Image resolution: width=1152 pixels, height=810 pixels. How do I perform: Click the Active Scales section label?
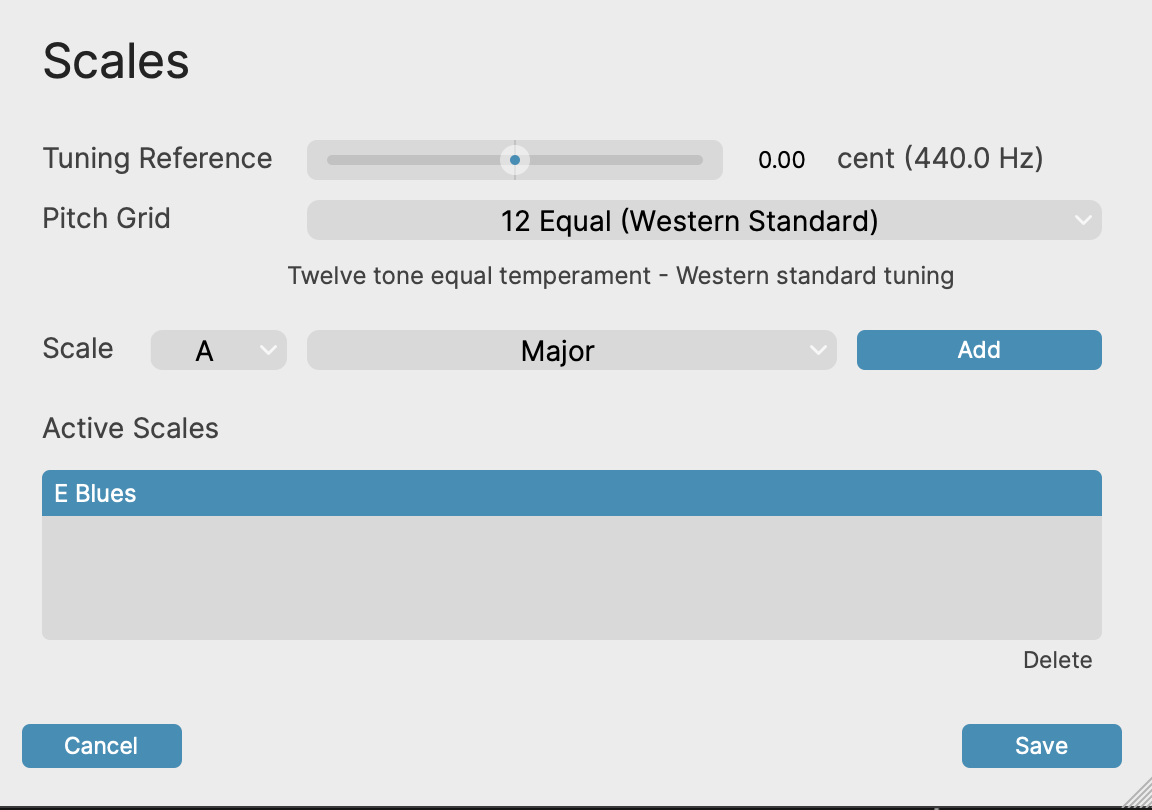(130, 429)
